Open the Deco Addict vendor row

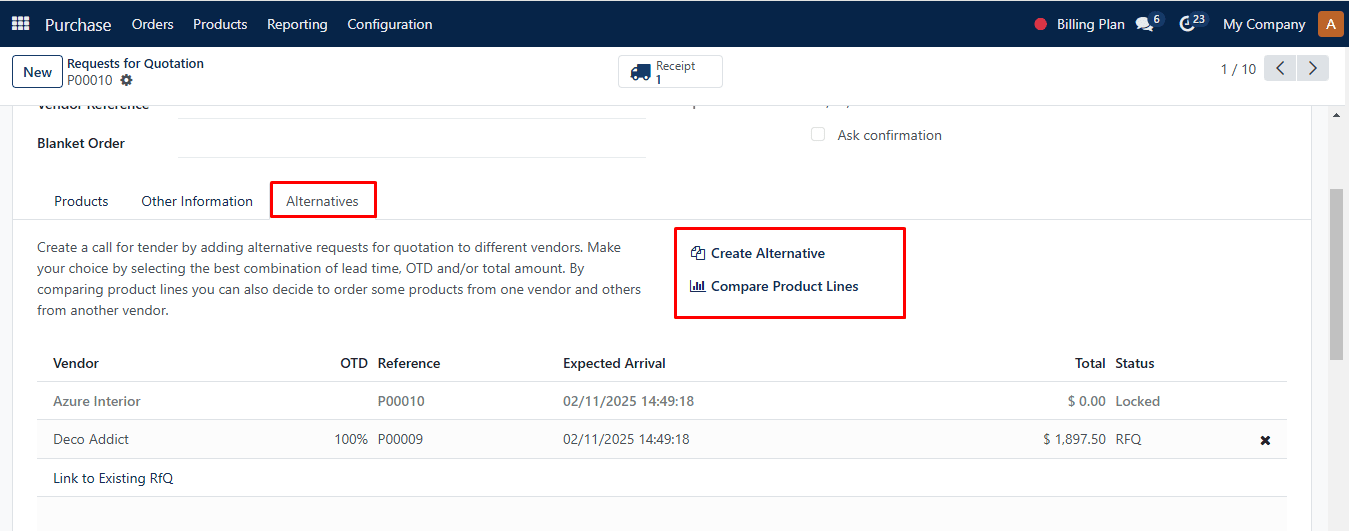click(91, 439)
